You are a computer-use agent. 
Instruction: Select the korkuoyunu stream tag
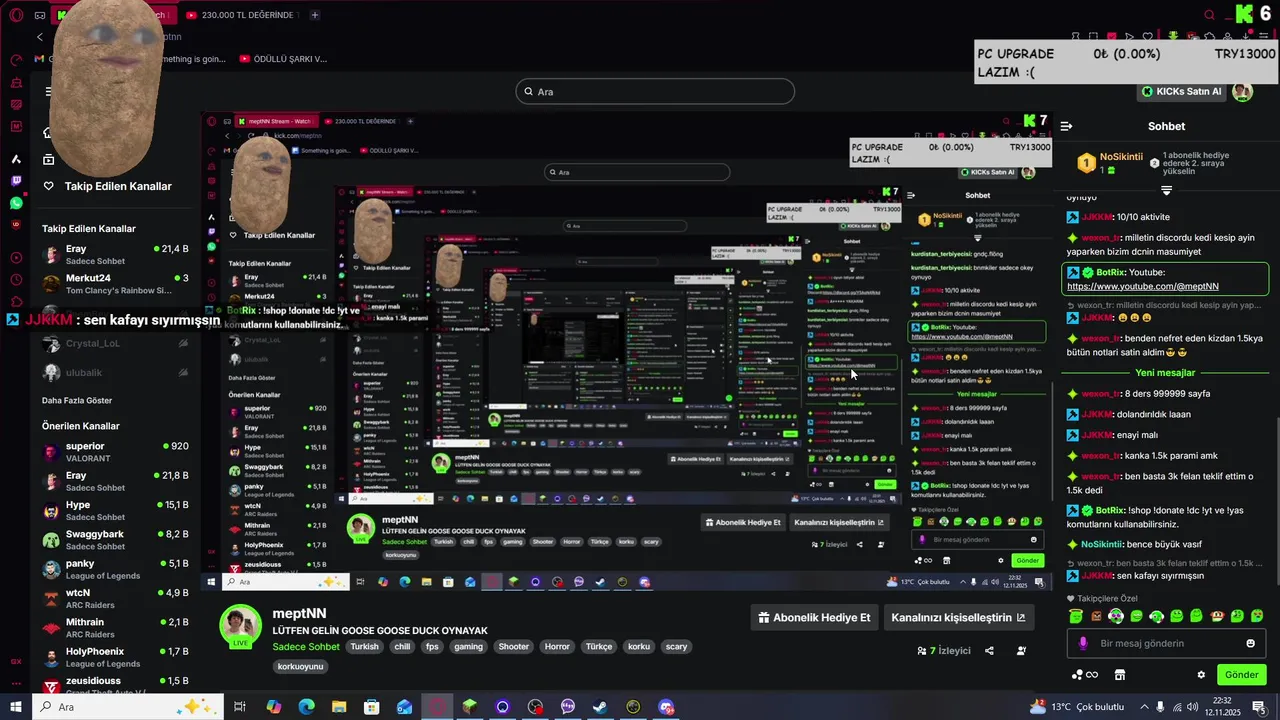[x=300, y=666]
